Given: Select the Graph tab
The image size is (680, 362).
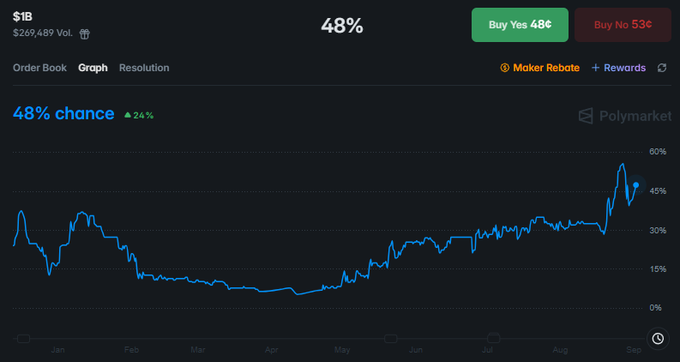Looking at the screenshot, I should tap(93, 68).
